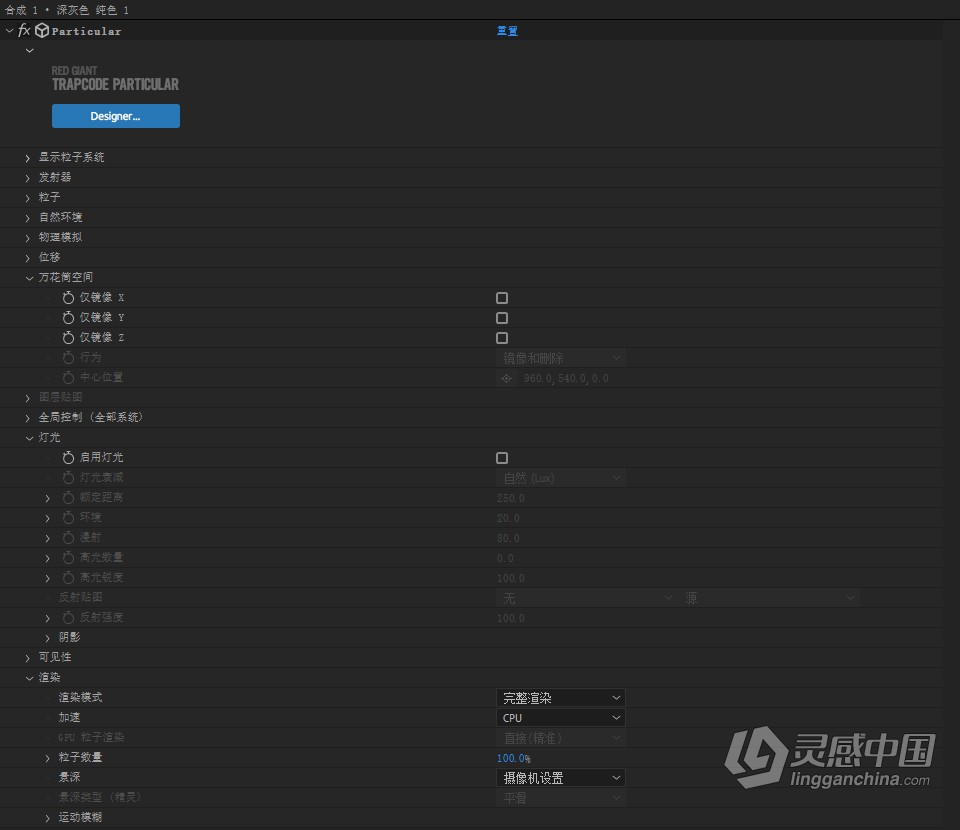Expand the 高光数量 property
The image size is (960, 830).
(48, 558)
